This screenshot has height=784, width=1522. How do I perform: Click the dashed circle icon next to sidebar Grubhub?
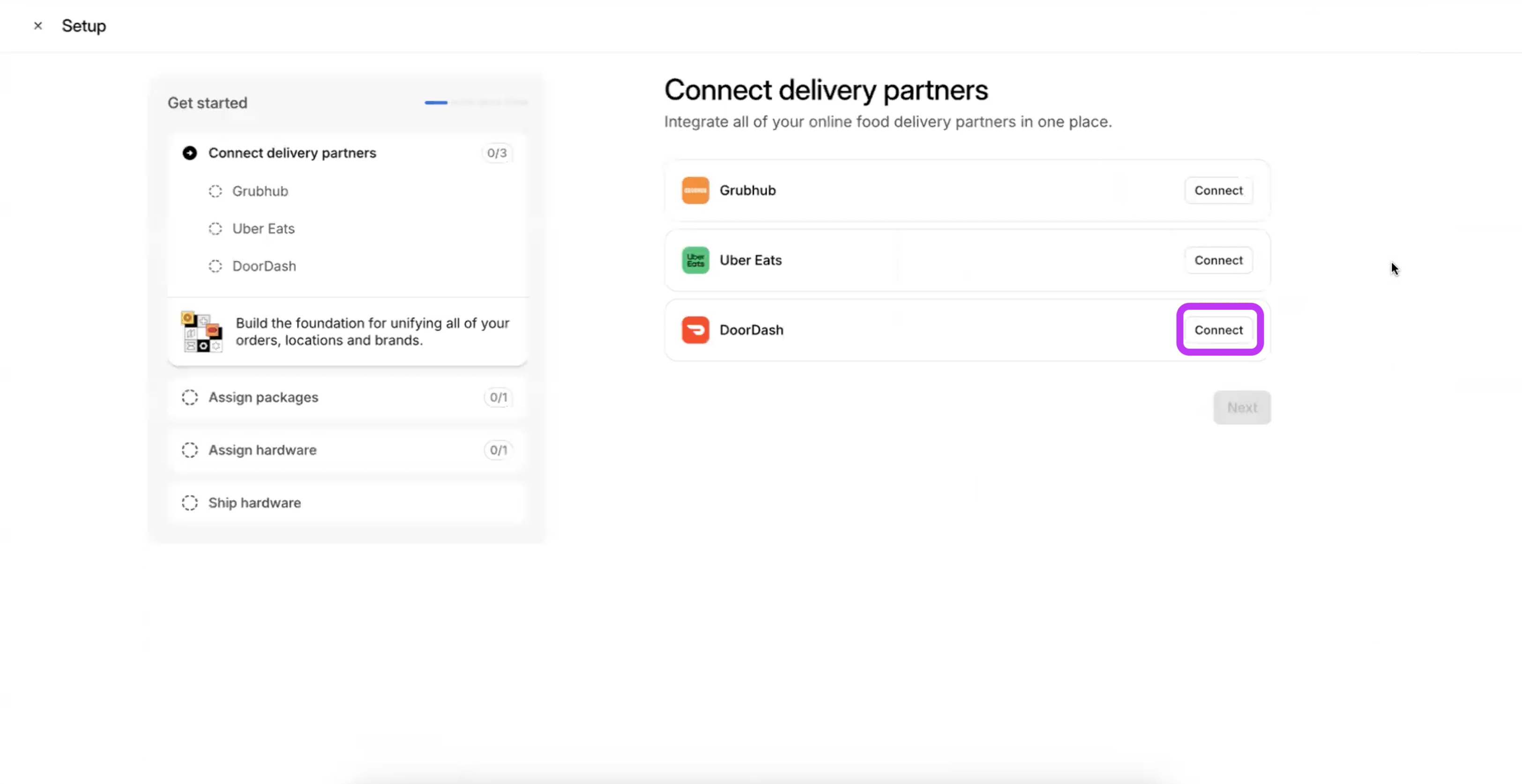[215, 191]
